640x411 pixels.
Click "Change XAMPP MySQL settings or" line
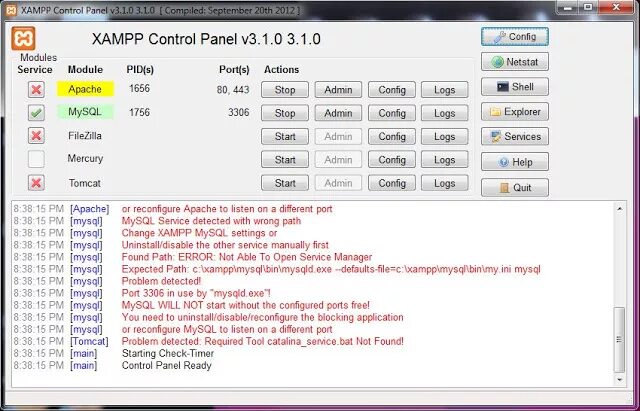click(199, 233)
